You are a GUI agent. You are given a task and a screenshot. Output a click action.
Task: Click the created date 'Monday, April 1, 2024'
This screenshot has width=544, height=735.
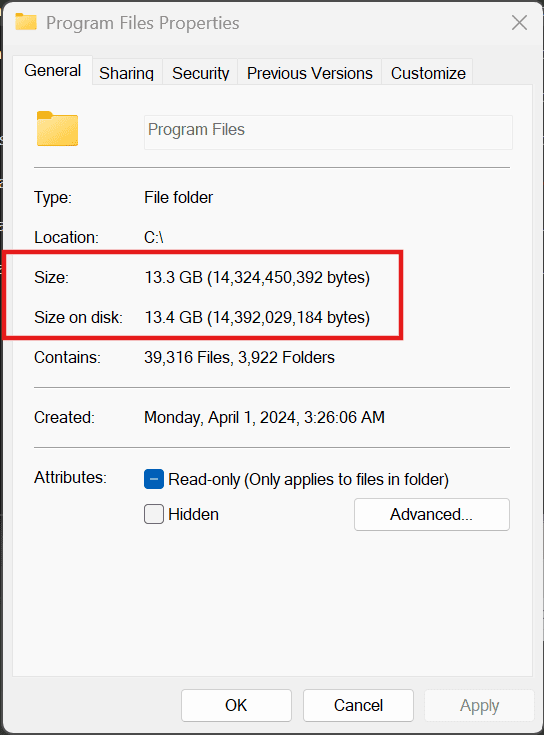[221, 417]
